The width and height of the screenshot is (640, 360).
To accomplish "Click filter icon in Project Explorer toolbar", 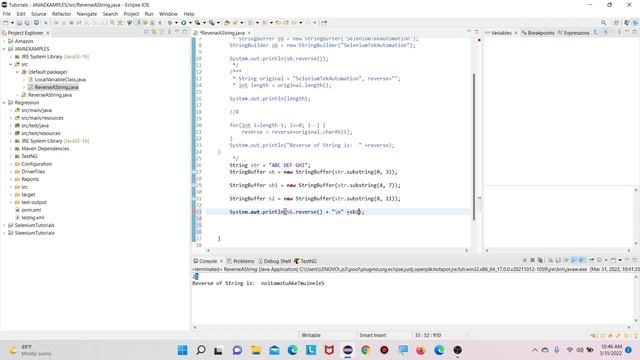I will [x=161, y=32].
